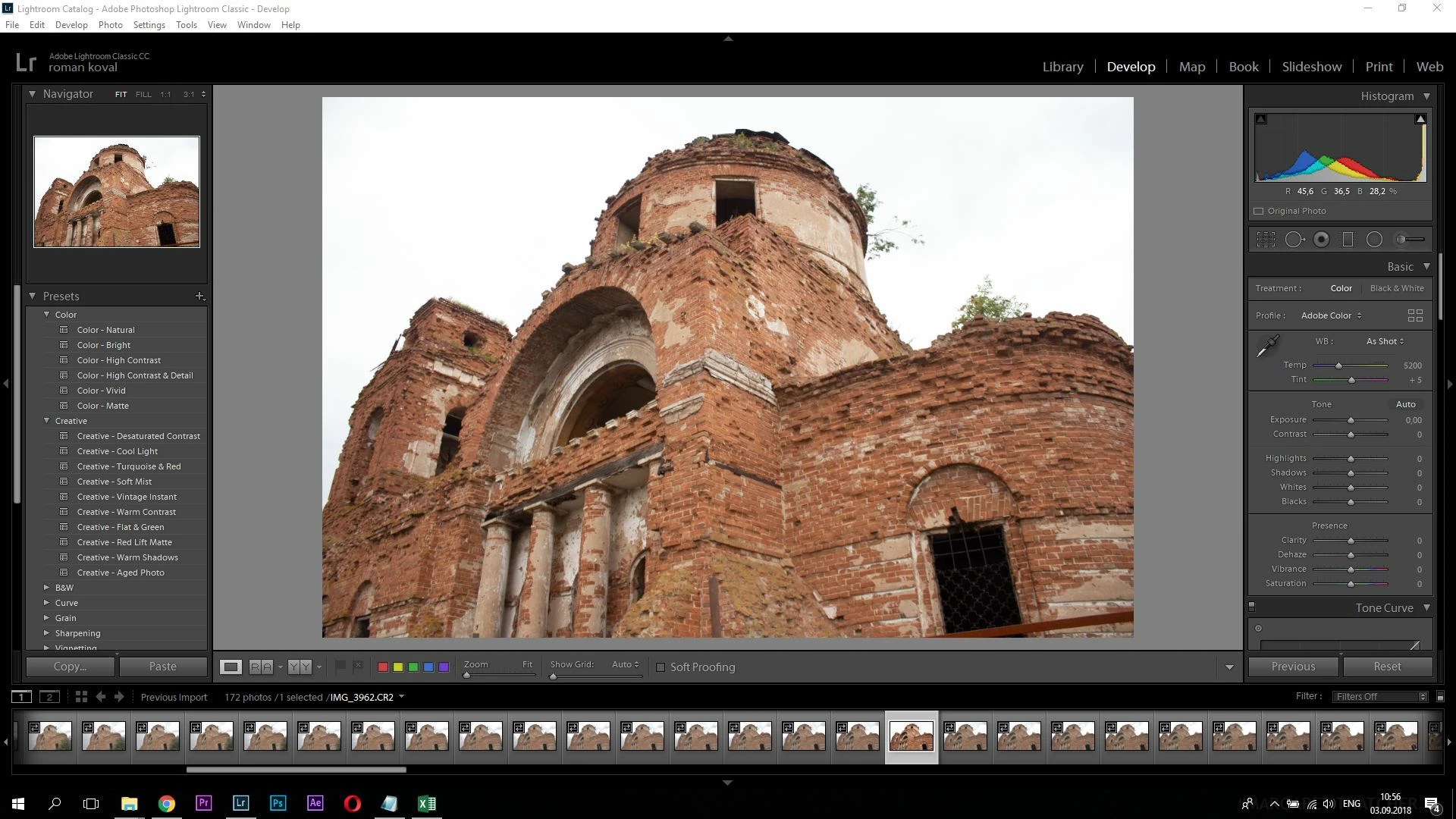1456x819 pixels.
Task: Click the Copy... button
Action: (x=70, y=667)
